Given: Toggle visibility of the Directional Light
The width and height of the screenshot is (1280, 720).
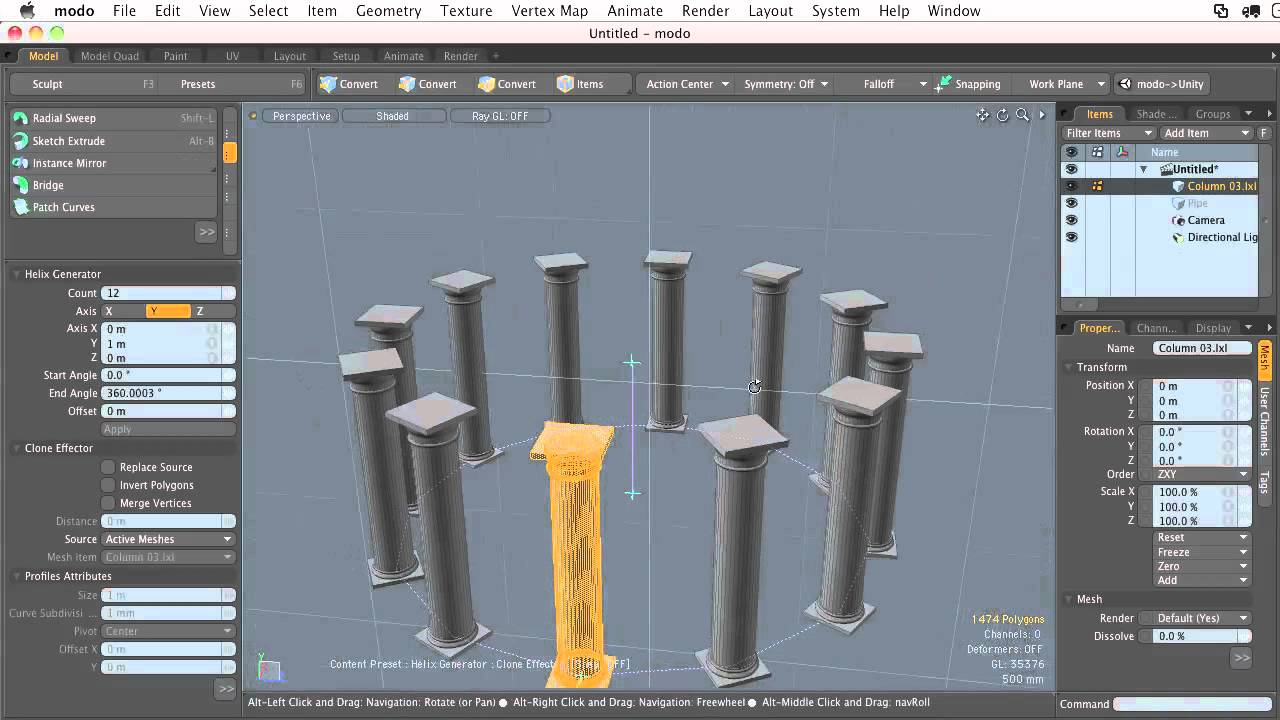Looking at the screenshot, I should (1071, 237).
